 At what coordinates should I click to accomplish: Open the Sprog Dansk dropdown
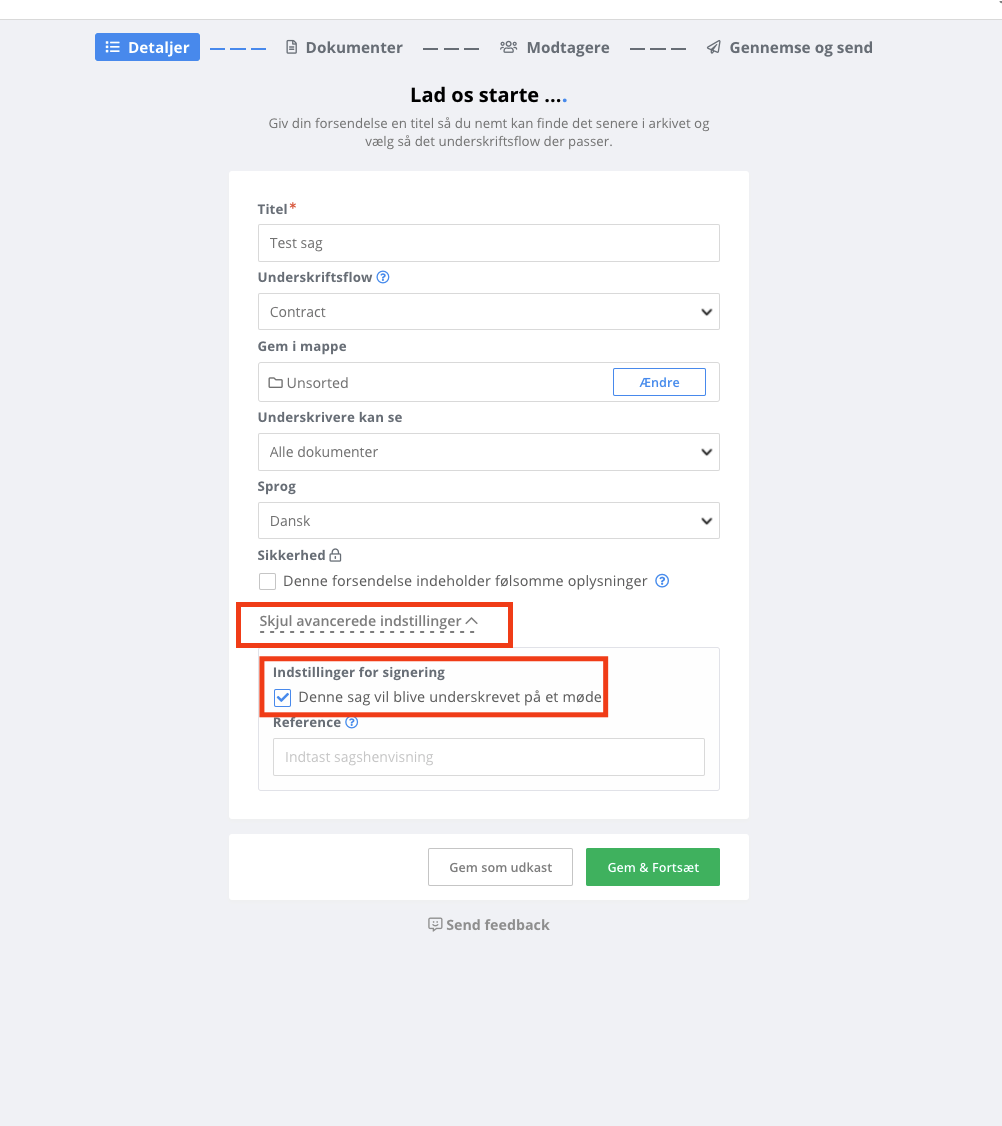(x=488, y=521)
